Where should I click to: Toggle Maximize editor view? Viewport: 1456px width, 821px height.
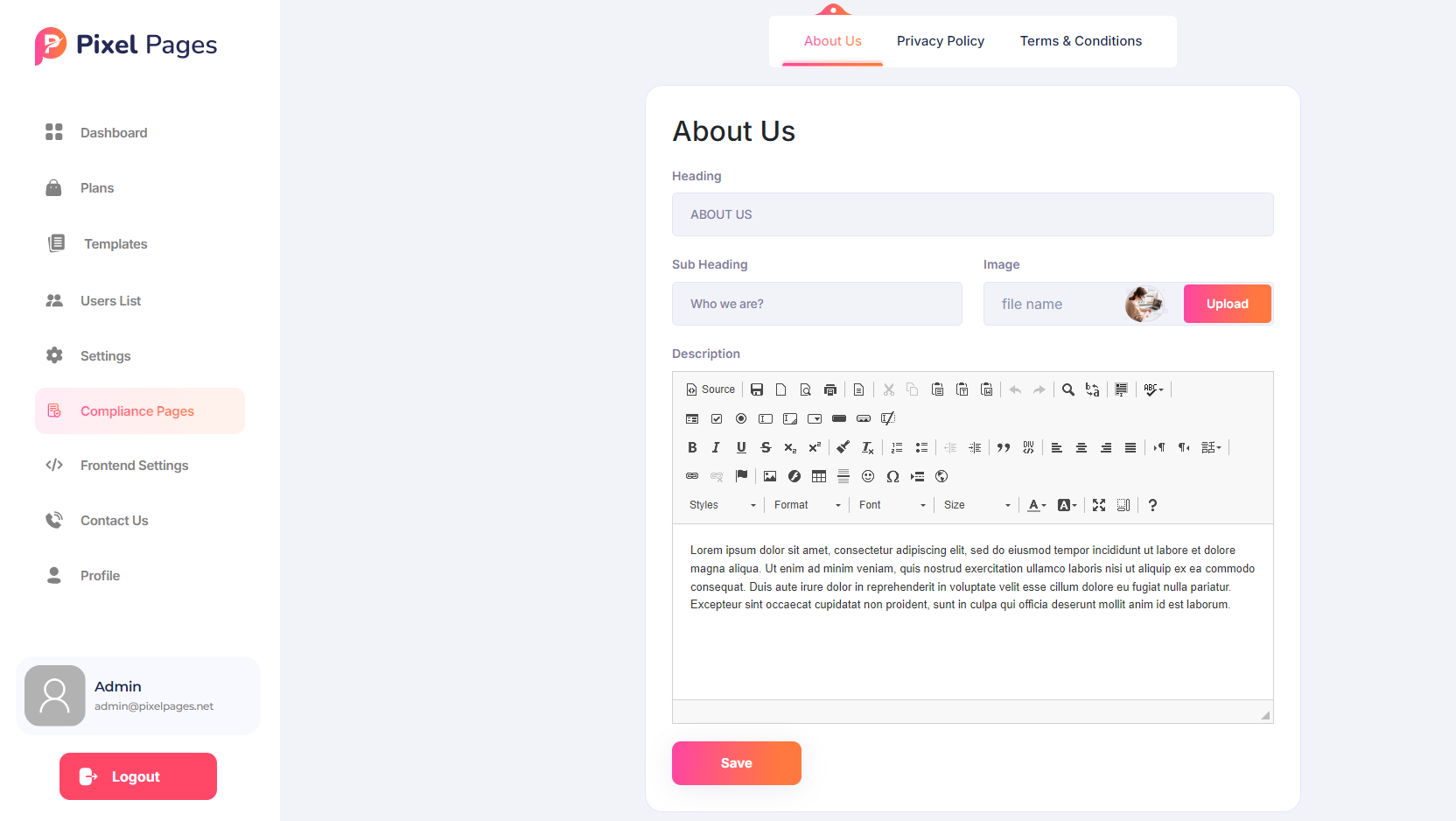coord(1099,505)
